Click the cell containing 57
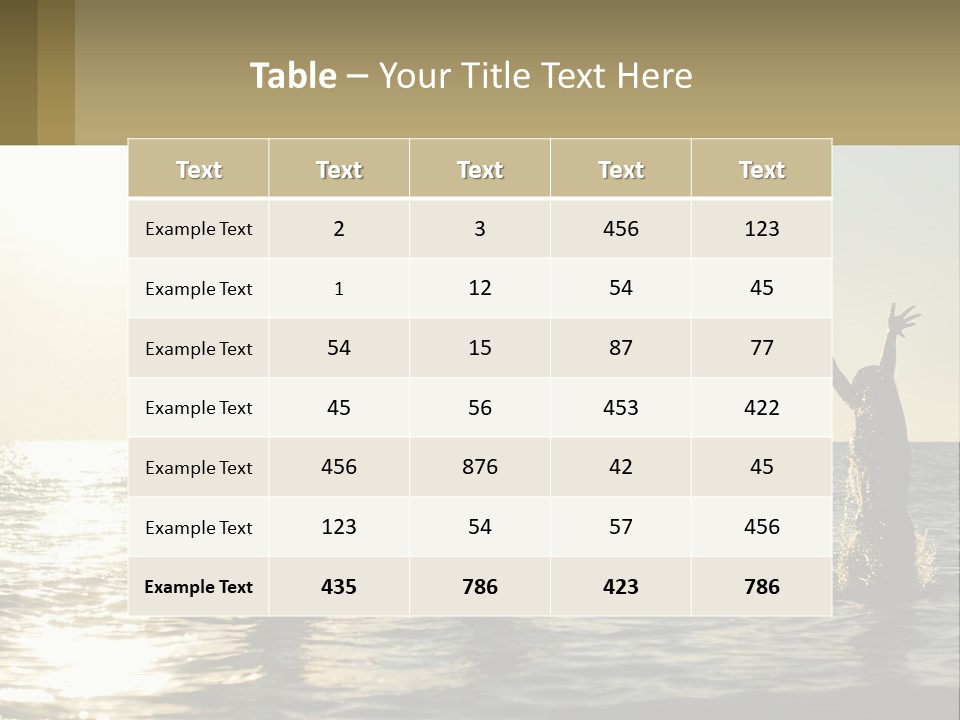Screen dimensions: 960x720 point(621,527)
